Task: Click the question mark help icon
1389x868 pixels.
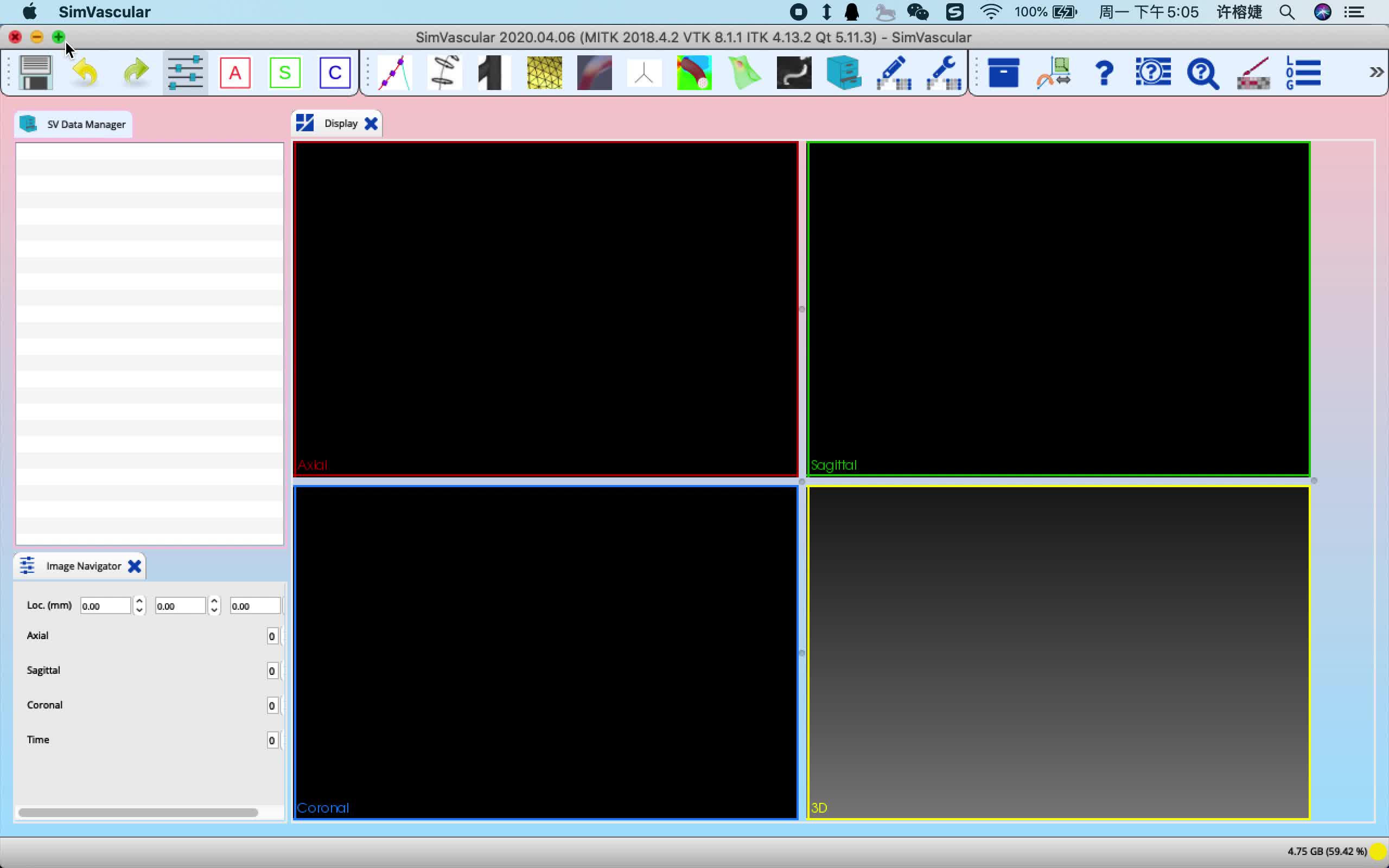Action: pyautogui.click(x=1103, y=72)
